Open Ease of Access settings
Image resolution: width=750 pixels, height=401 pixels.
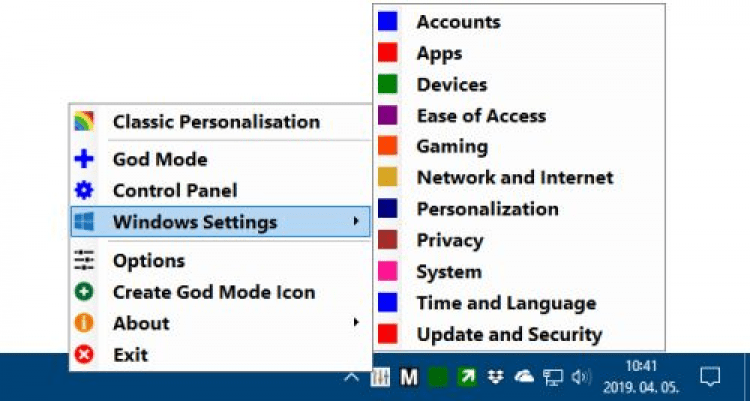519,115
